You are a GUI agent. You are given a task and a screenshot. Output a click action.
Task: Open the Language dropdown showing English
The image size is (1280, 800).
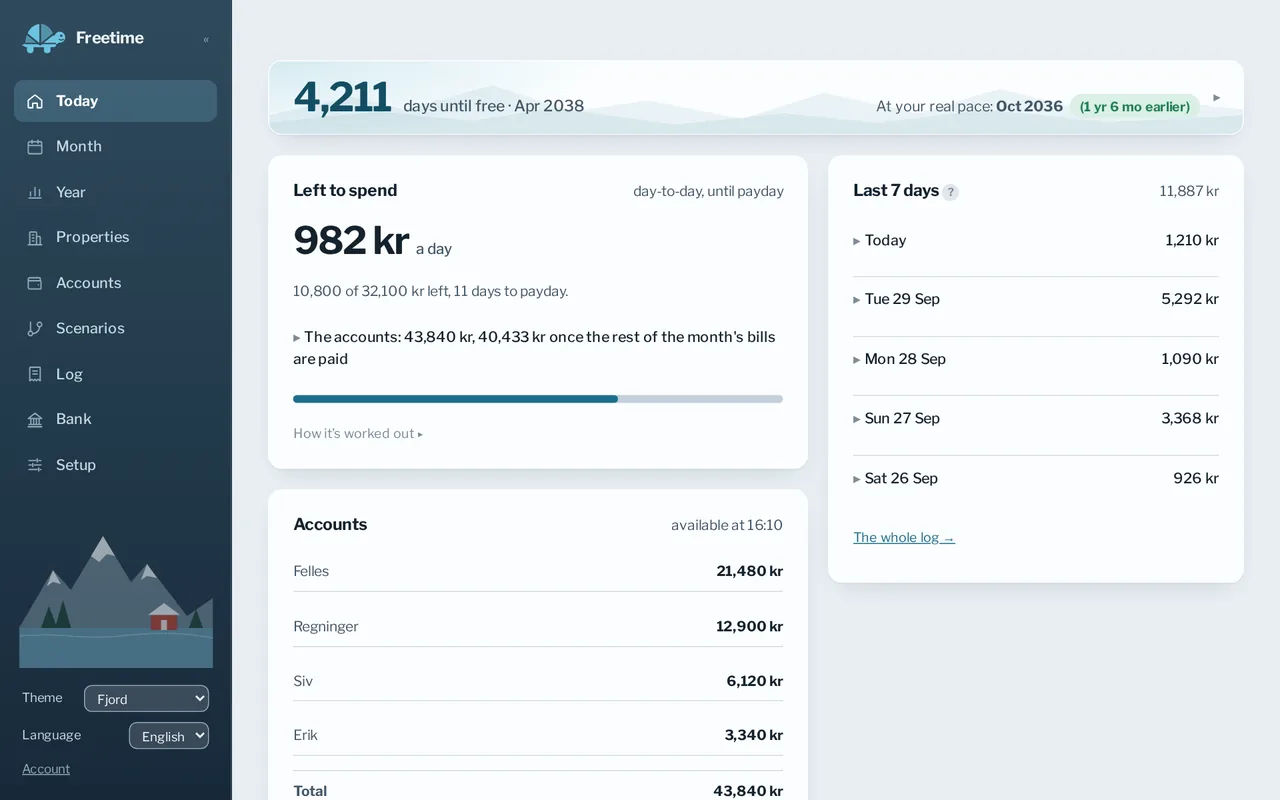pyautogui.click(x=169, y=736)
